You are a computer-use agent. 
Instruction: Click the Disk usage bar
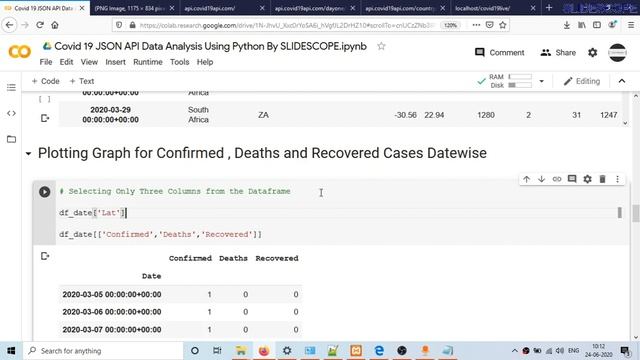520,85
